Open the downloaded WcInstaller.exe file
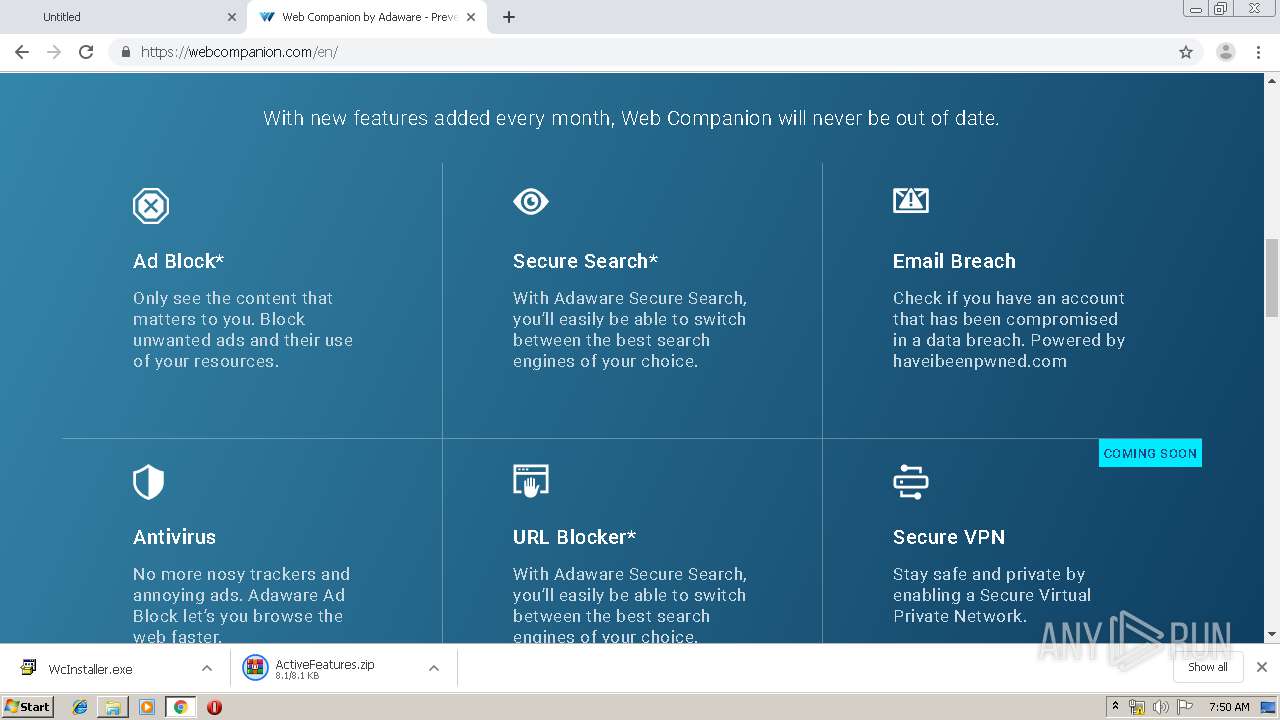 tap(90, 669)
